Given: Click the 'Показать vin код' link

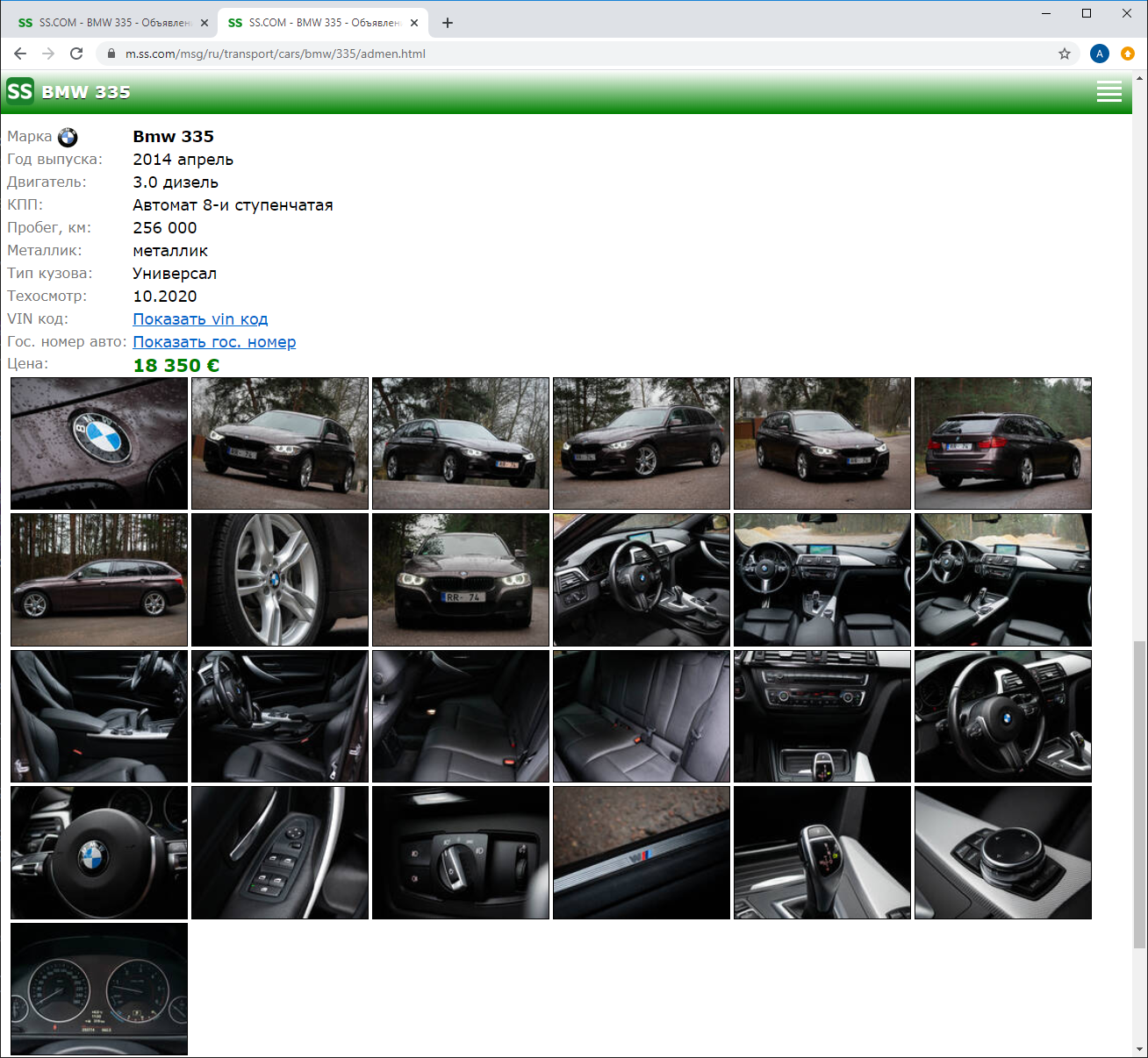Looking at the screenshot, I should pyautogui.click(x=200, y=319).
